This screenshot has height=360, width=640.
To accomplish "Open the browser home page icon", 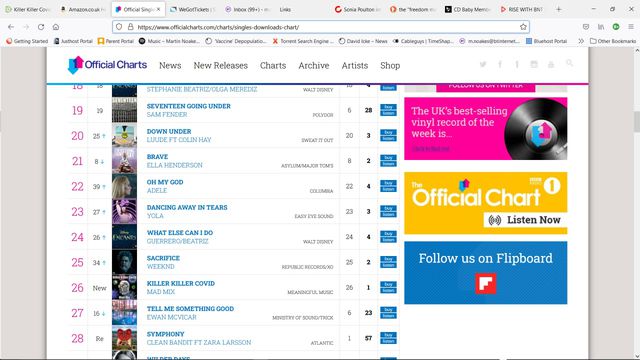I will (56, 27).
